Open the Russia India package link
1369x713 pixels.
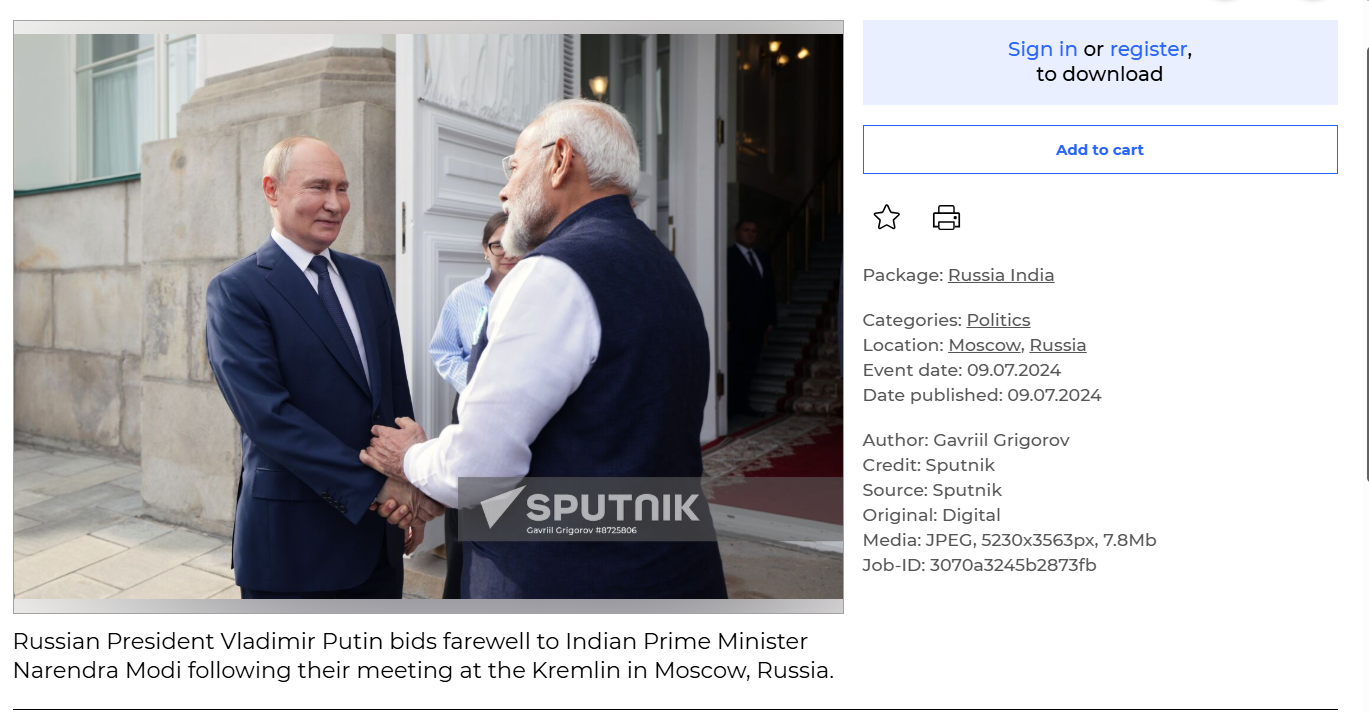[x=1001, y=275]
